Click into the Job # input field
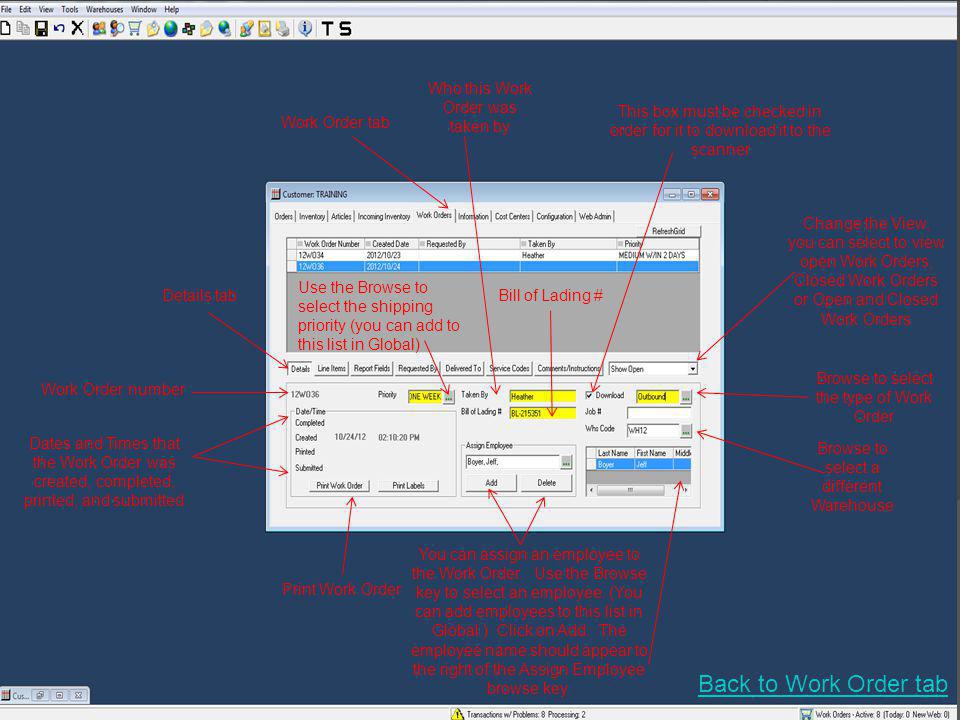The image size is (960, 720). (659, 413)
